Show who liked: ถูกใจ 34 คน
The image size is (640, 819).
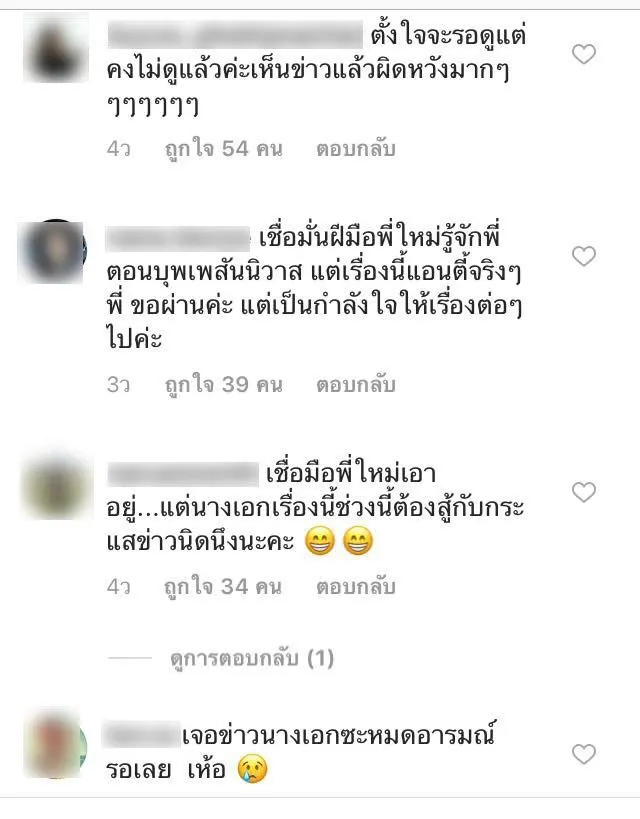(x=223, y=587)
